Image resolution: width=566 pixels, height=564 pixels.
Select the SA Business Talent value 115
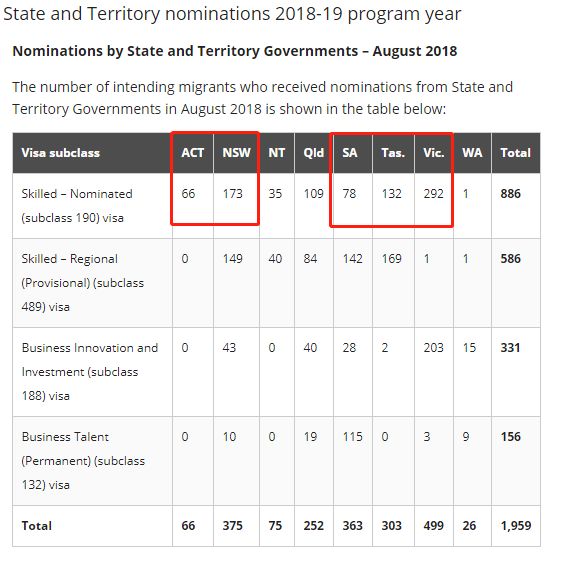352,437
